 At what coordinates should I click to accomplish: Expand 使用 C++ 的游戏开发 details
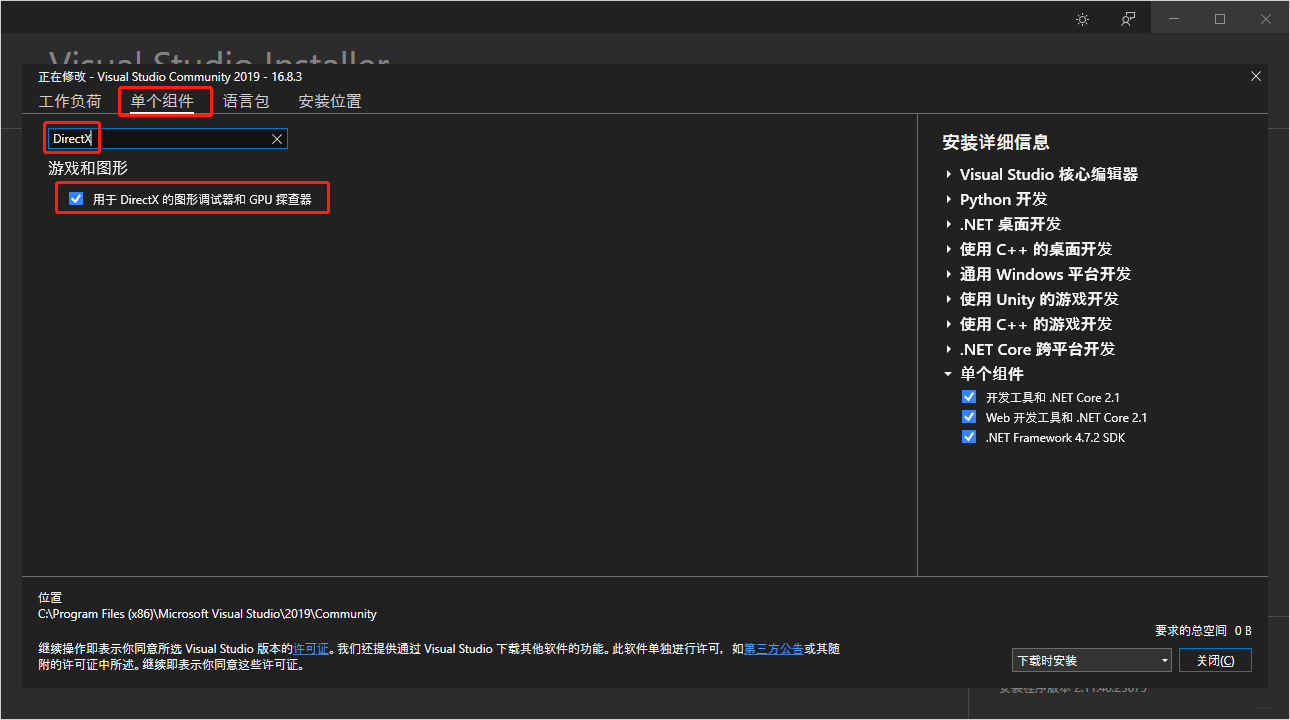point(948,324)
